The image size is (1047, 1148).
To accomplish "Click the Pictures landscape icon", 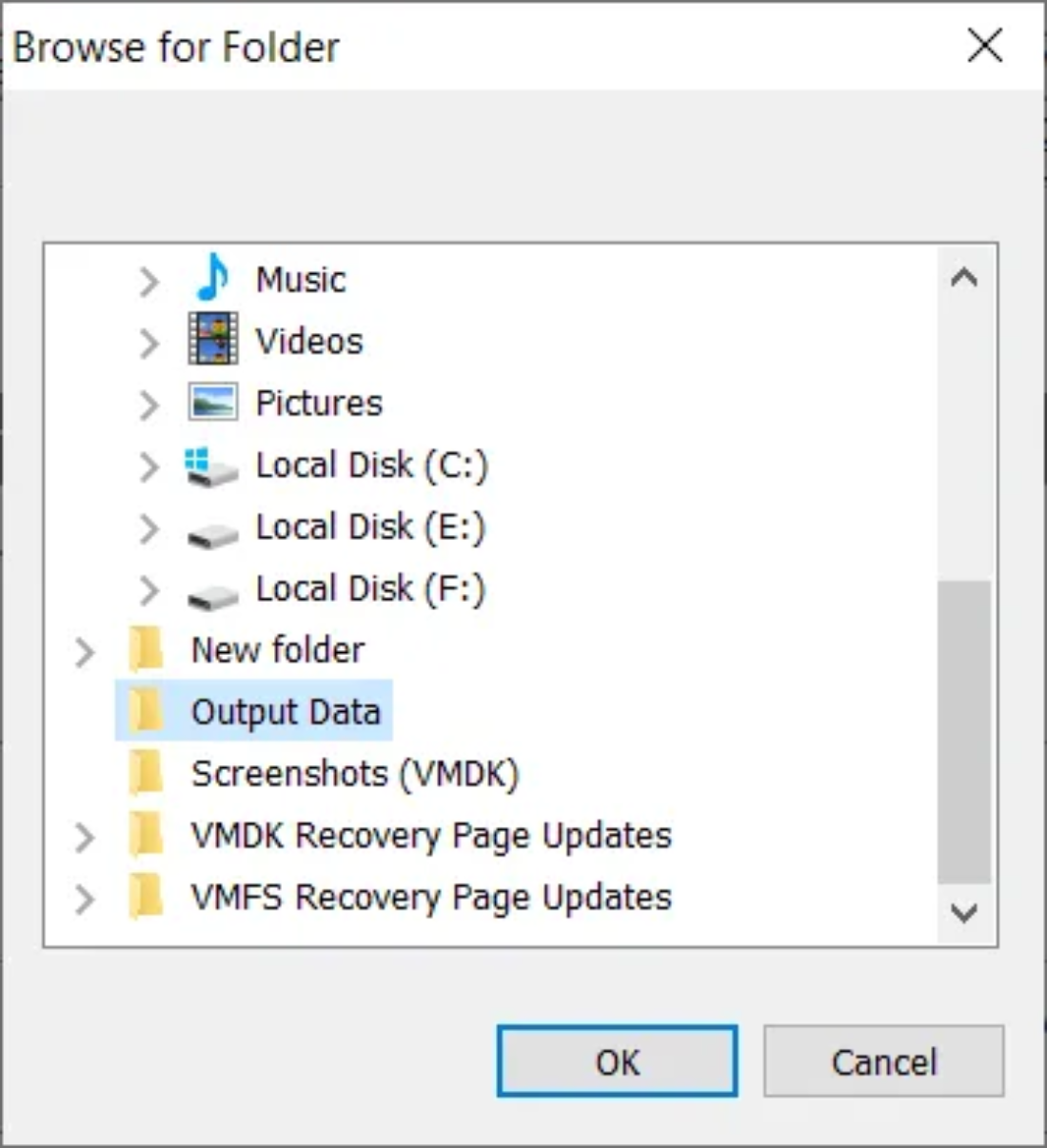I will coord(212,403).
